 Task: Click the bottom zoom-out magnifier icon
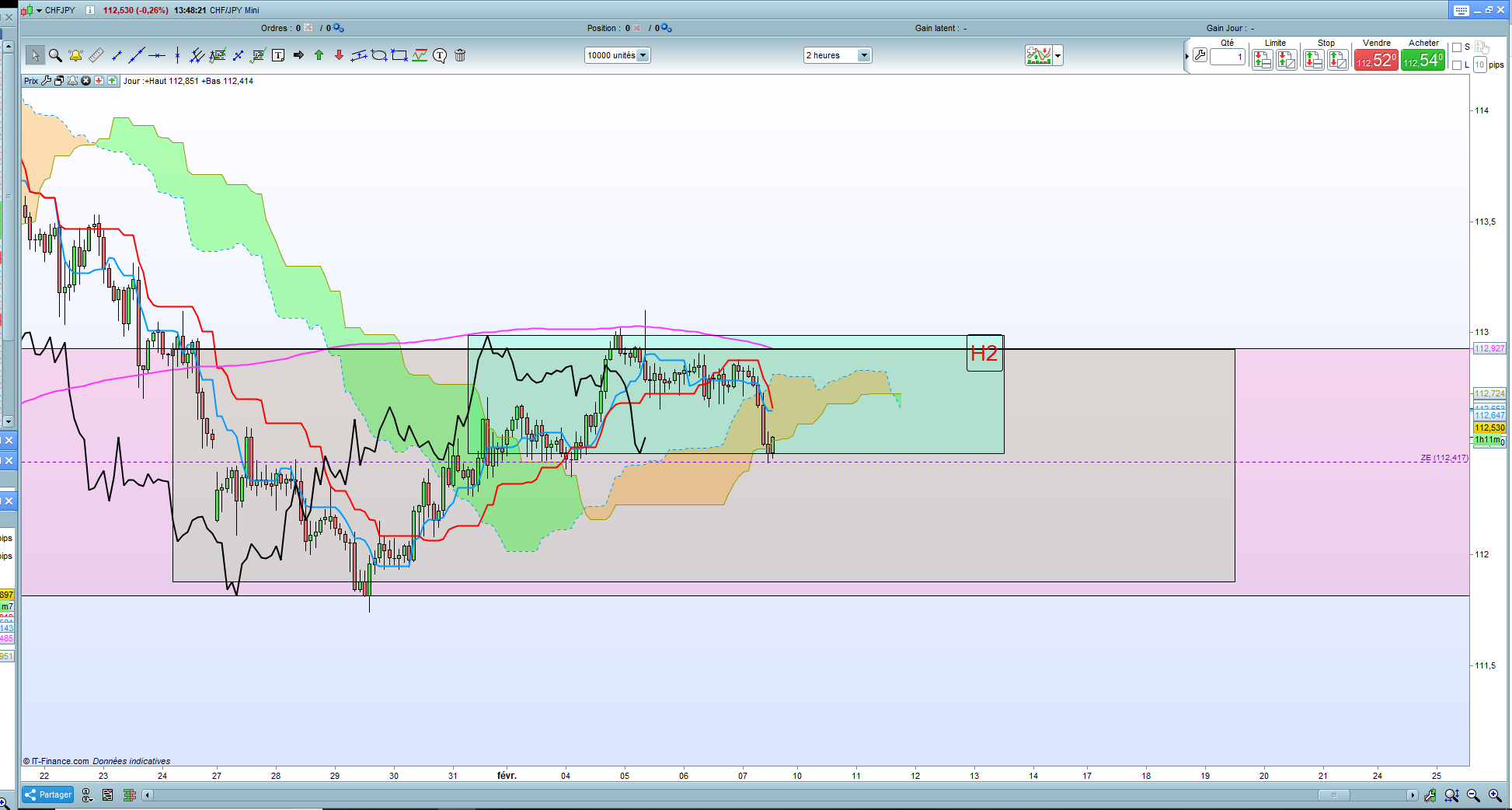point(1473,795)
